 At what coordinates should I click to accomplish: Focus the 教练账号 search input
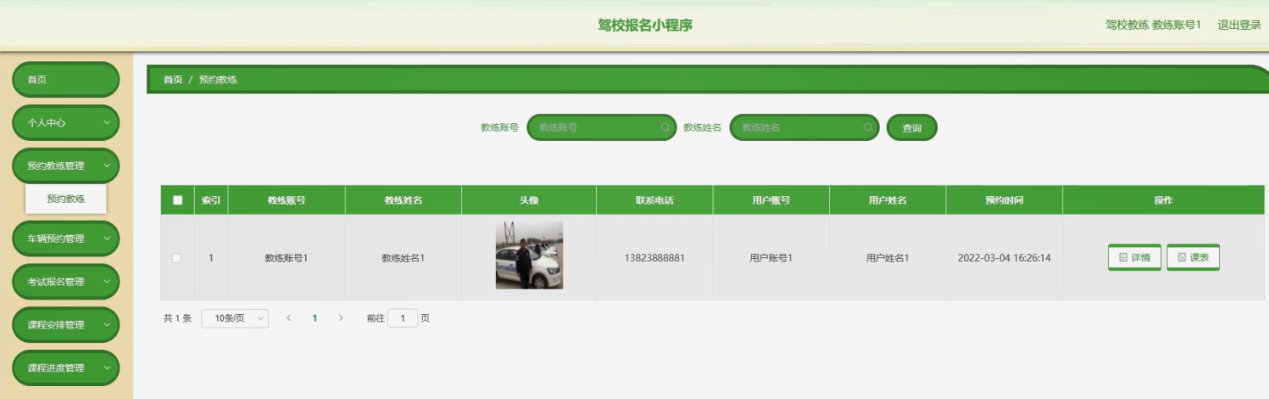pyautogui.click(x=602, y=128)
